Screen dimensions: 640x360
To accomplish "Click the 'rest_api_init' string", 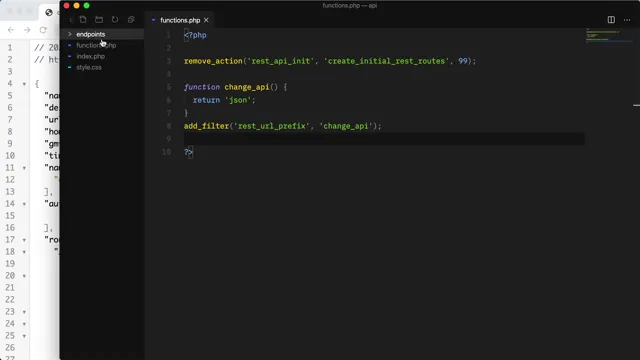I will 280,61.
